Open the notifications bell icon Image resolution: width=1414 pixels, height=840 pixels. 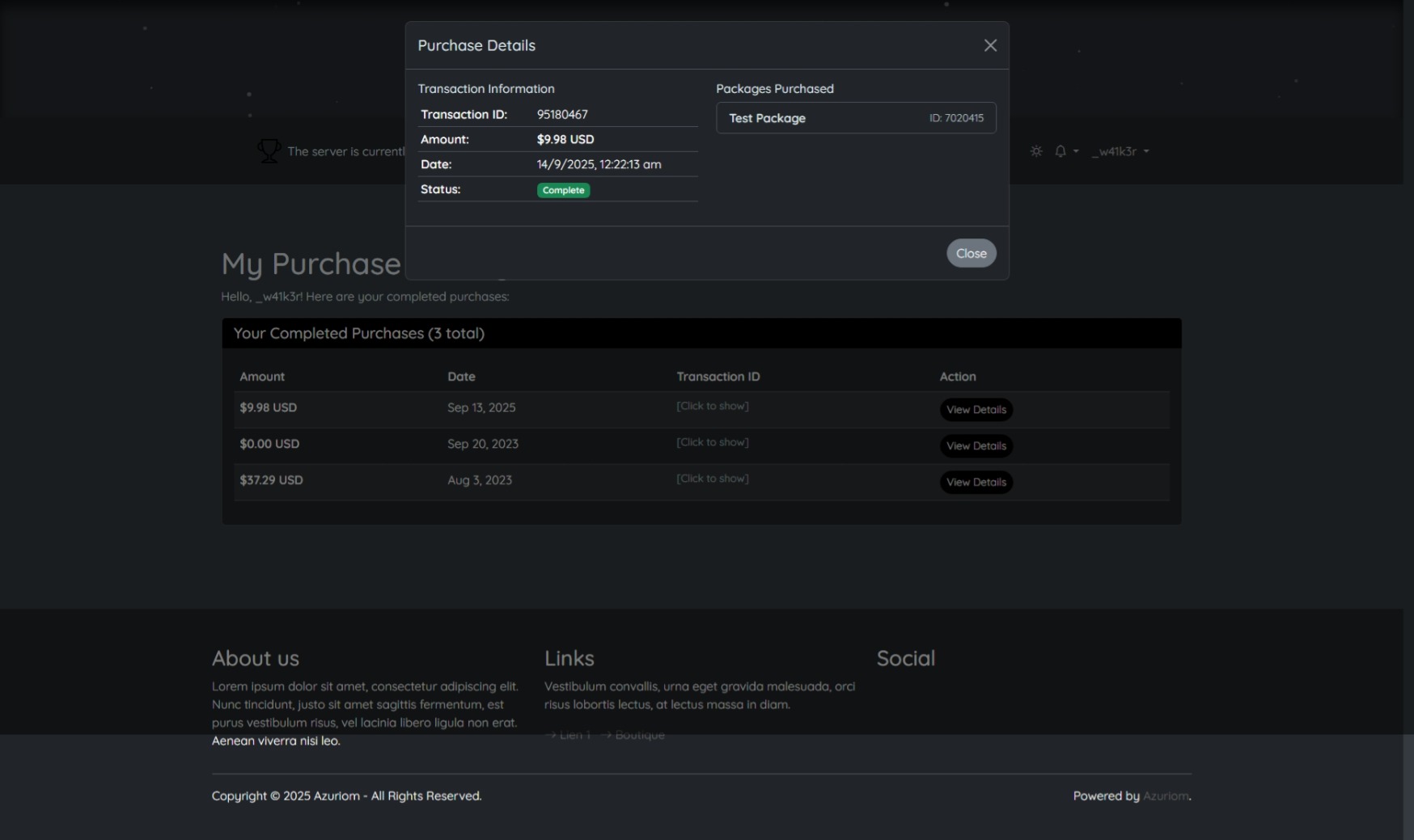click(1060, 151)
